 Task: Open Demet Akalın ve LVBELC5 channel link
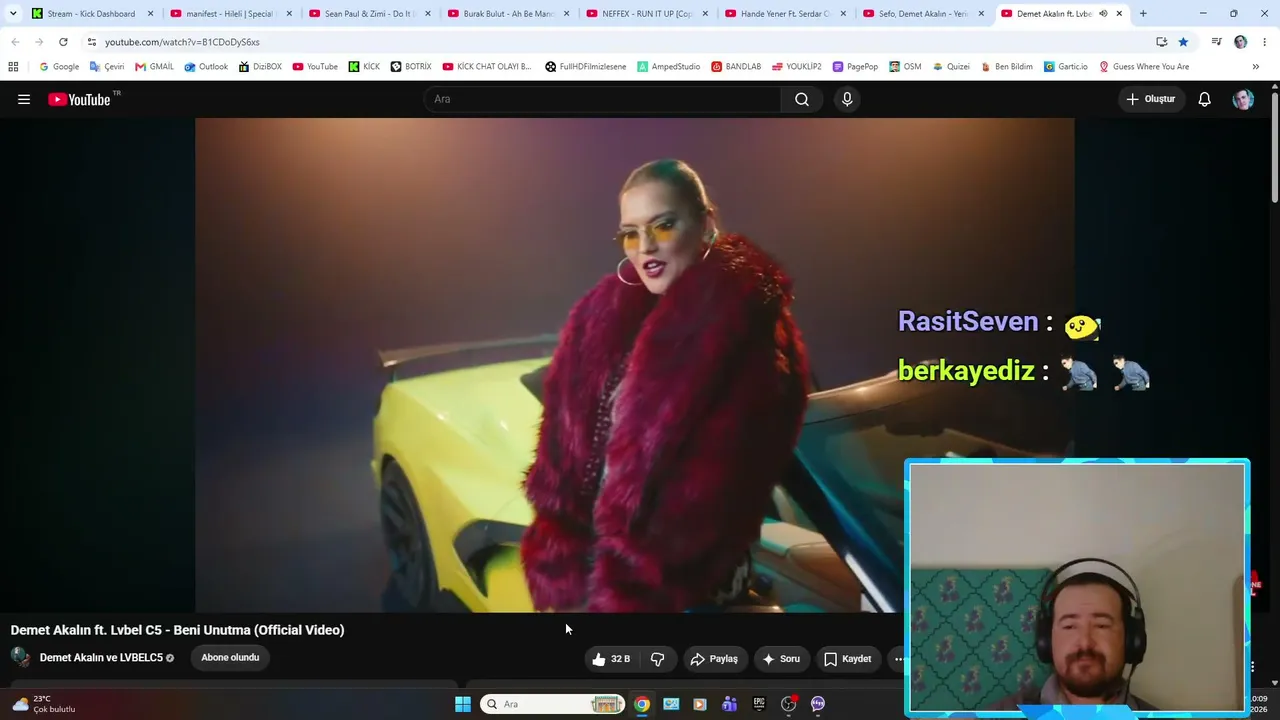tap(101, 658)
